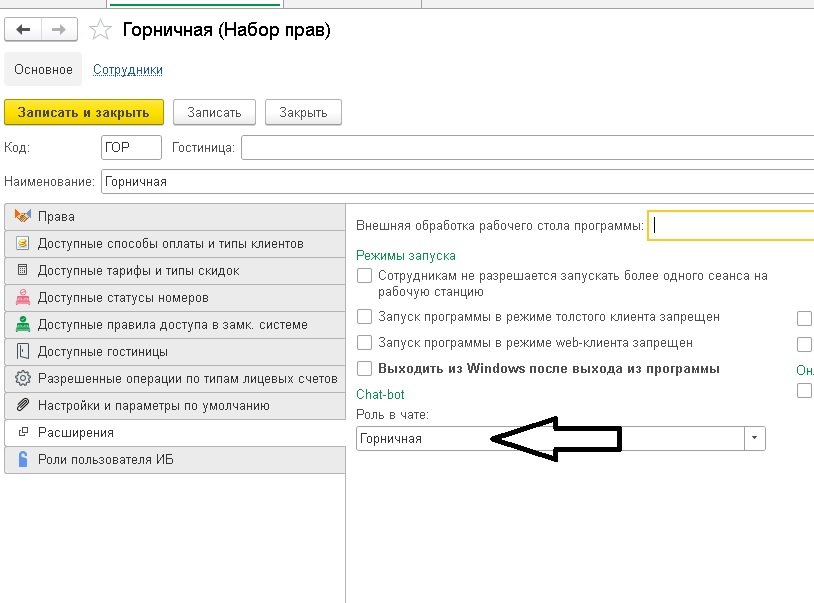Enable thick client launch prohibited checkbox

click(365, 317)
